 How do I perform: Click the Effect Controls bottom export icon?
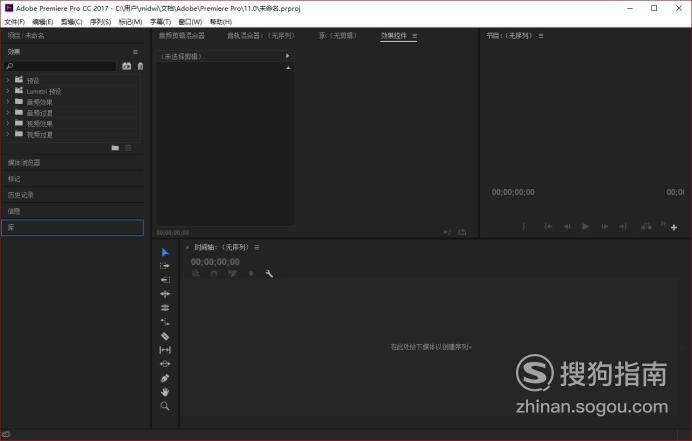coord(462,232)
